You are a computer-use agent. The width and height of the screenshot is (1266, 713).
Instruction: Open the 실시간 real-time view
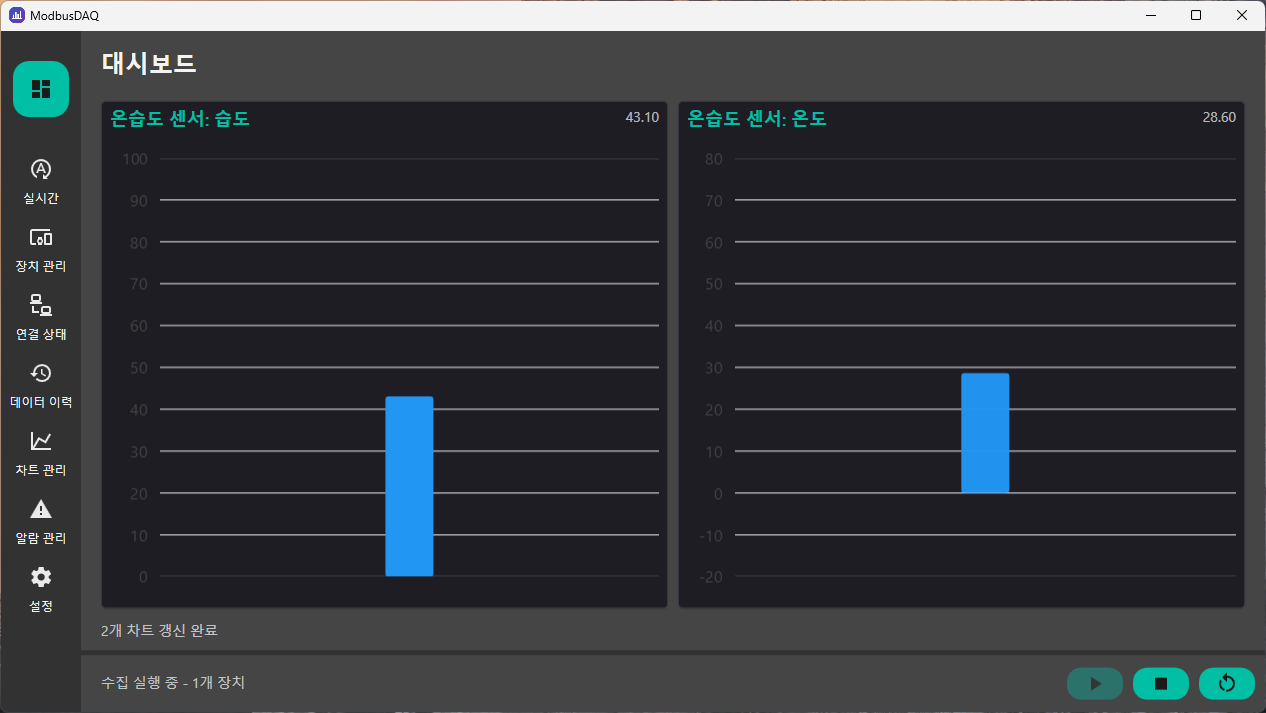coord(41,181)
